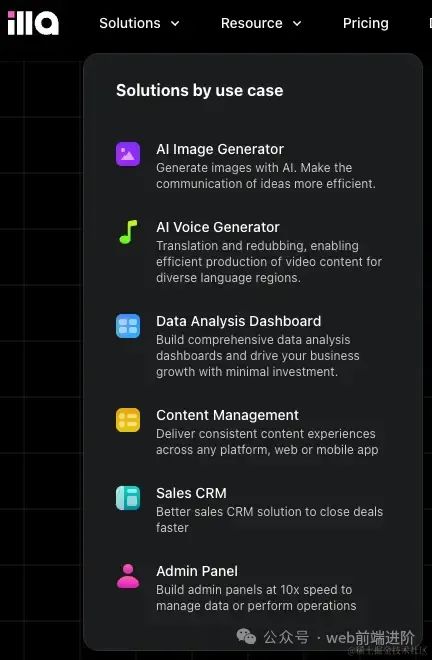Click the pink Admin Panel person icon
The height and width of the screenshot is (660, 432).
click(128, 576)
